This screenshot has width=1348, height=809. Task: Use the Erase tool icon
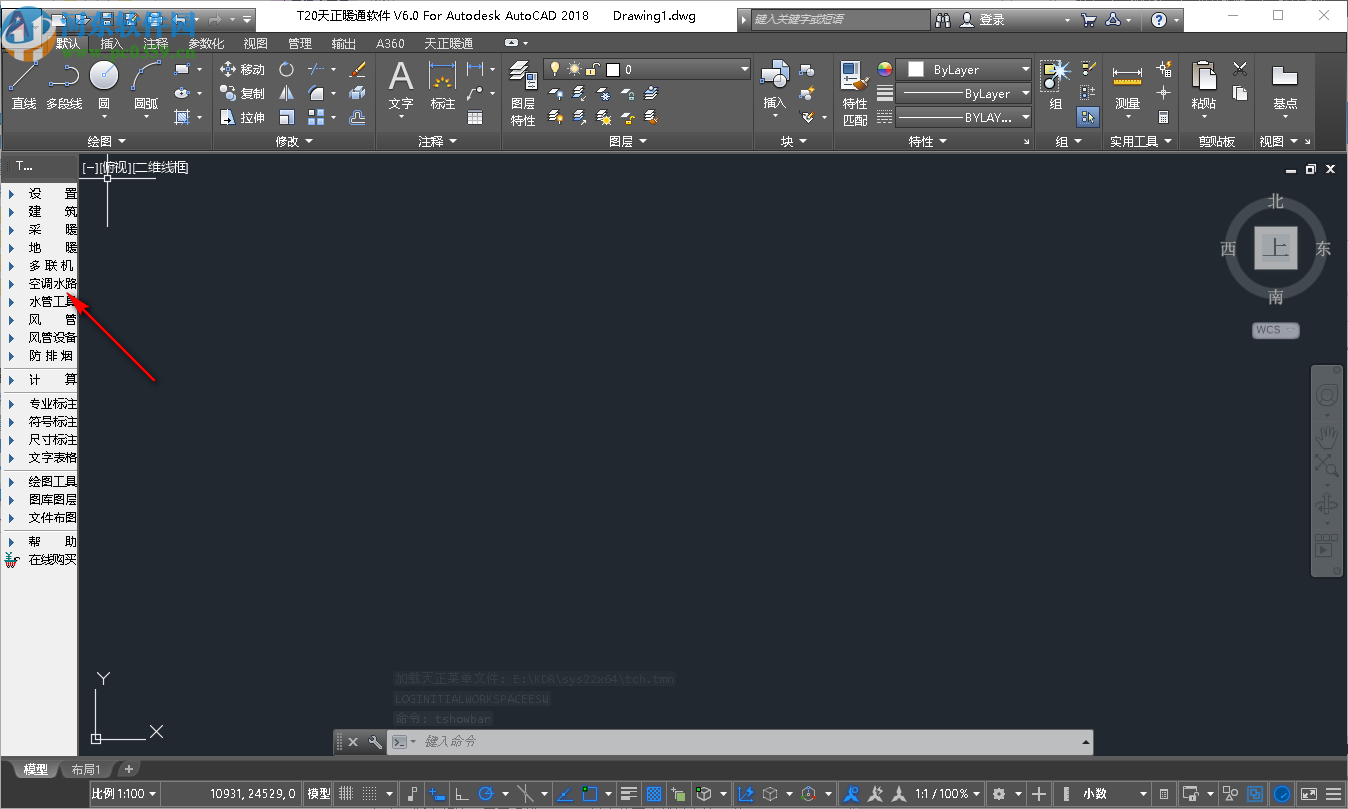click(357, 69)
